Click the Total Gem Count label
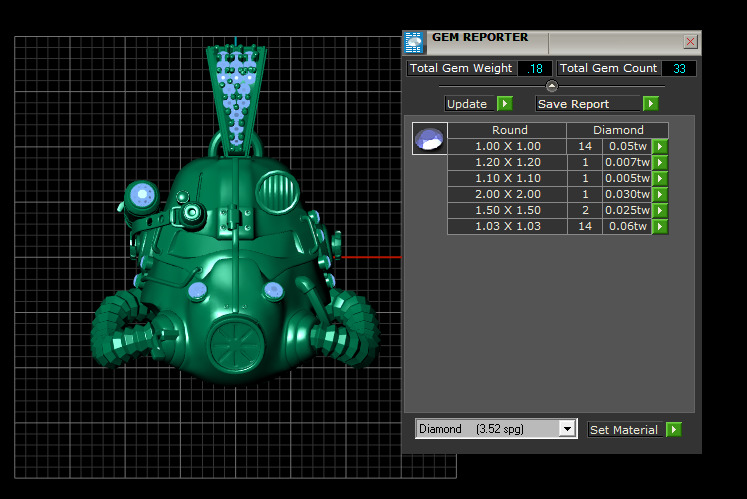 (x=608, y=68)
